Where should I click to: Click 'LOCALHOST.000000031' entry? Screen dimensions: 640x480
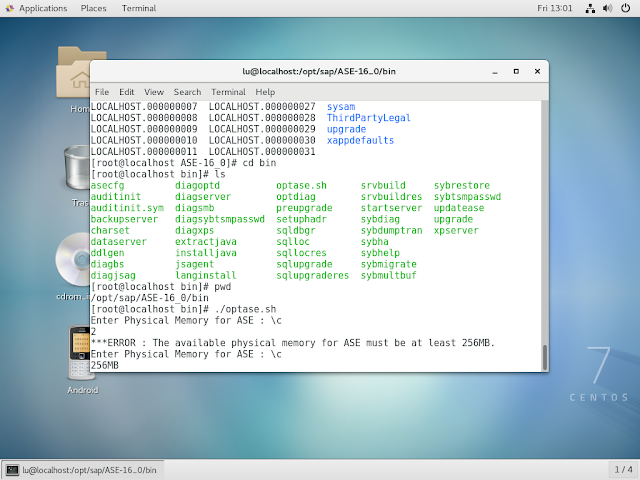coord(262,152)
